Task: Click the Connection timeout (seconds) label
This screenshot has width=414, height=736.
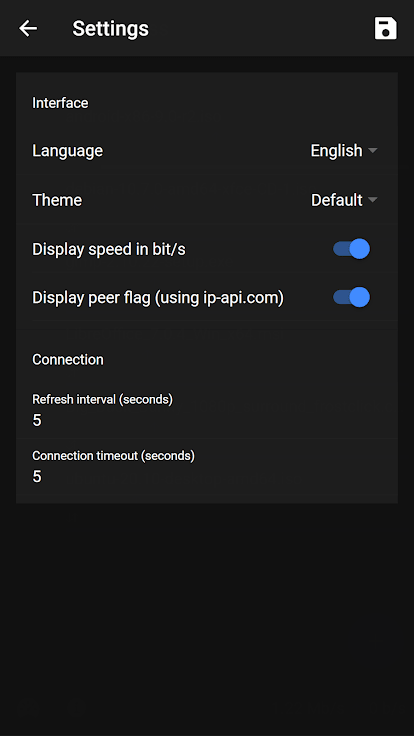Action: click(x=113, y=456)
